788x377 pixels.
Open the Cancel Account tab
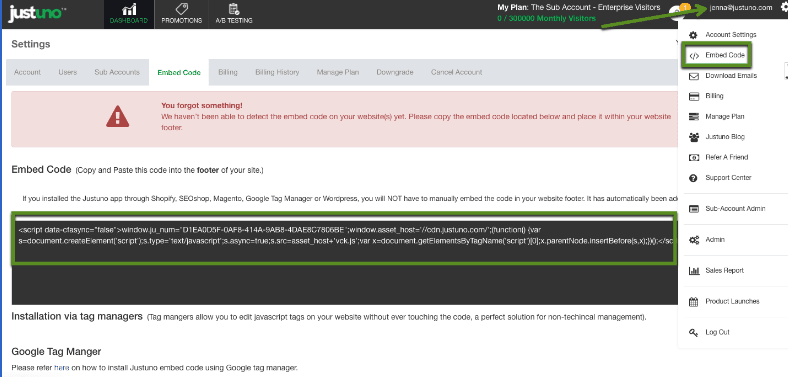[456, 72]
